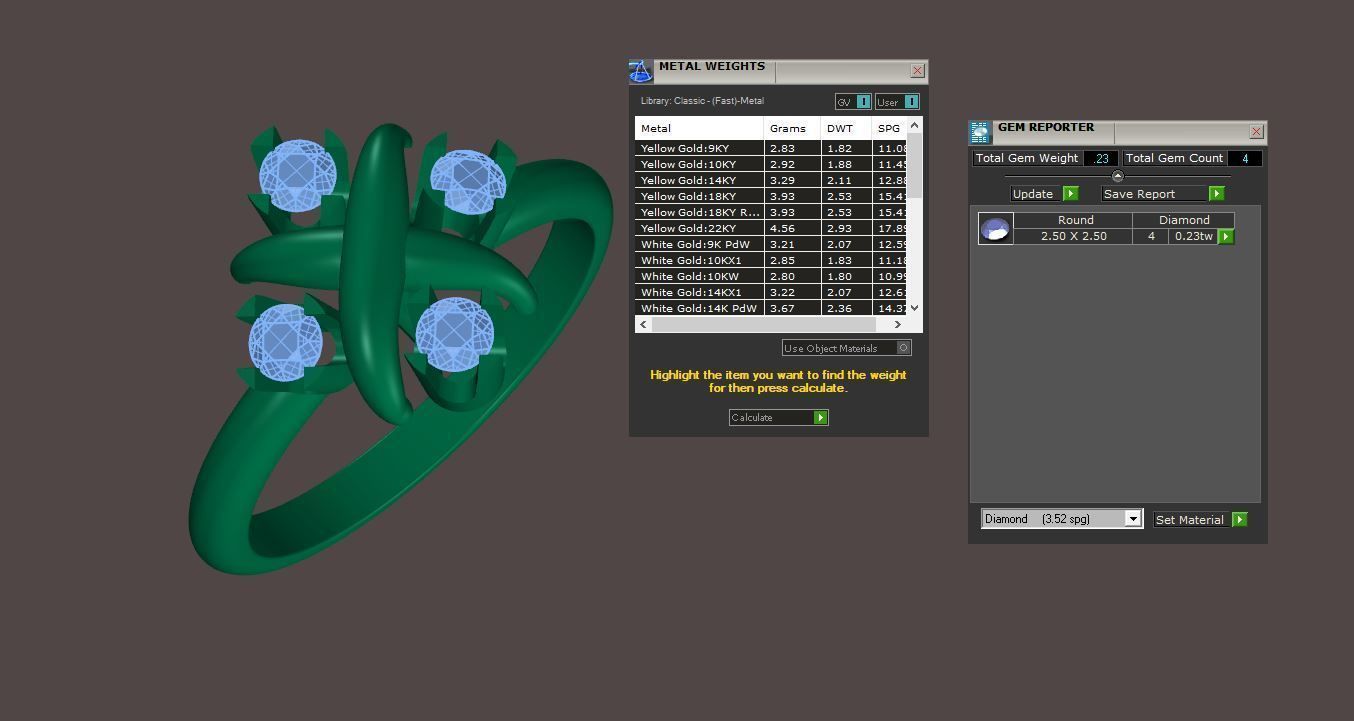Click green arrow next to Update
The width and height of the screenshot is (1354, 721).
pyautogui.click(x=1070, y=194)
